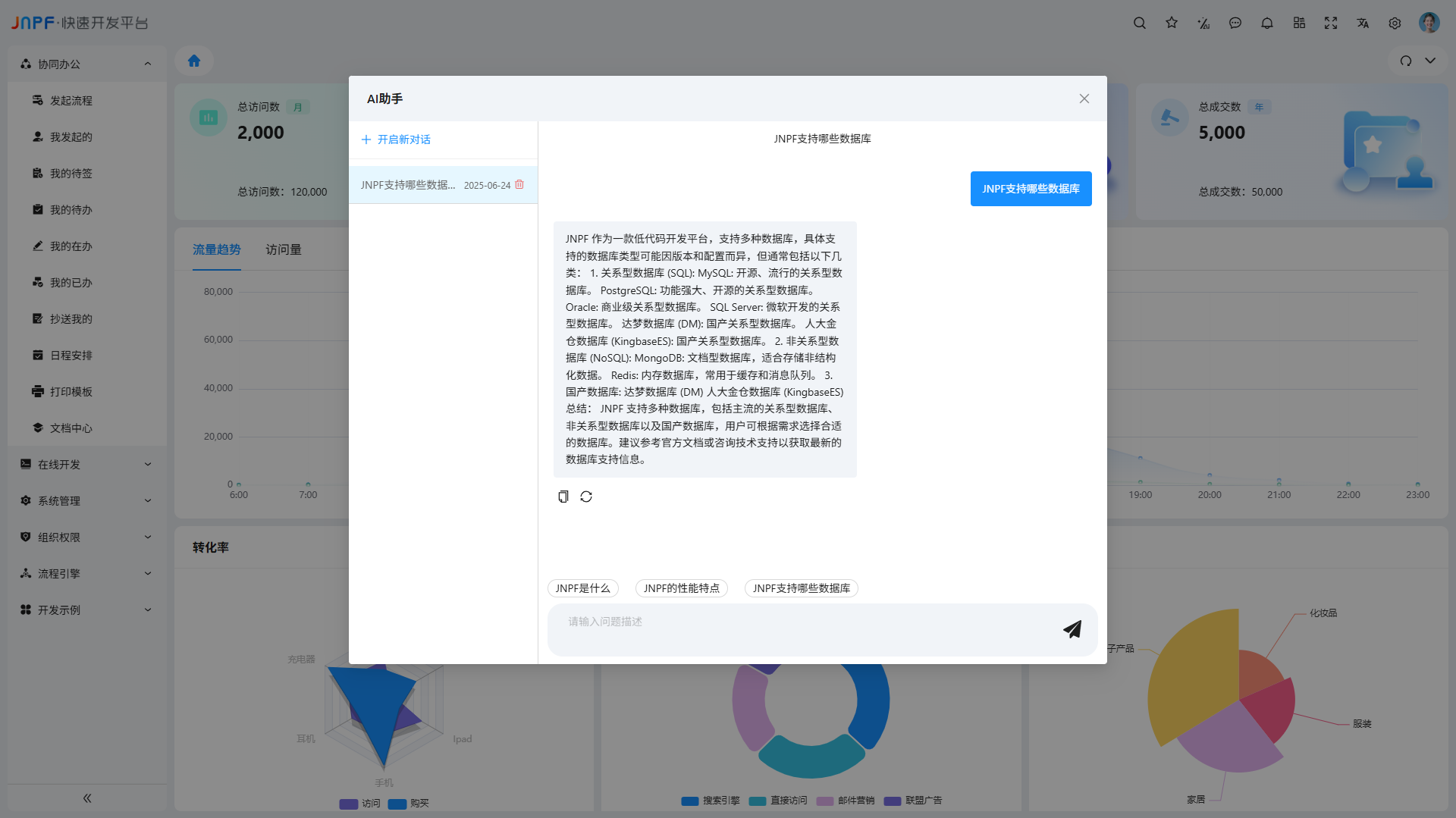Open language translation icon
The image size is (1456, 818).
point(1363,23)
